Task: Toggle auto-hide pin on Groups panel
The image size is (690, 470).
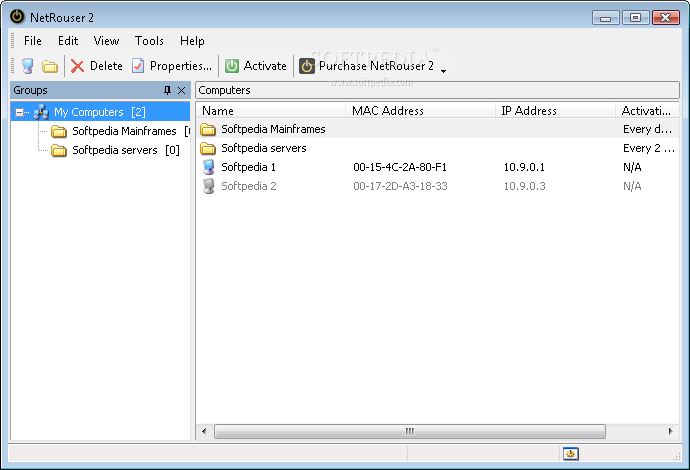Action: pyautogui.click(x=167, y=90)
